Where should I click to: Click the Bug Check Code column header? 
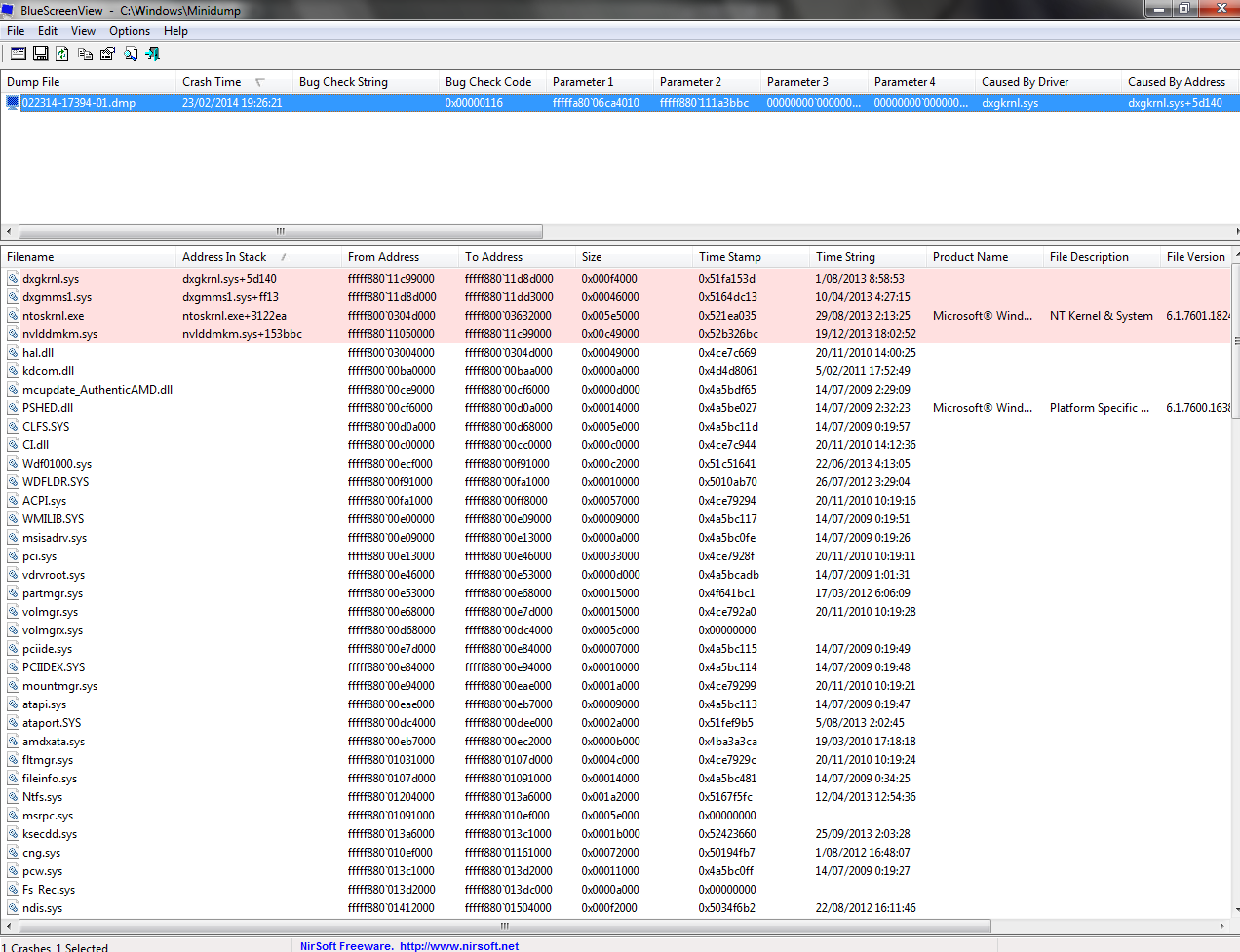tap(487, 82)
